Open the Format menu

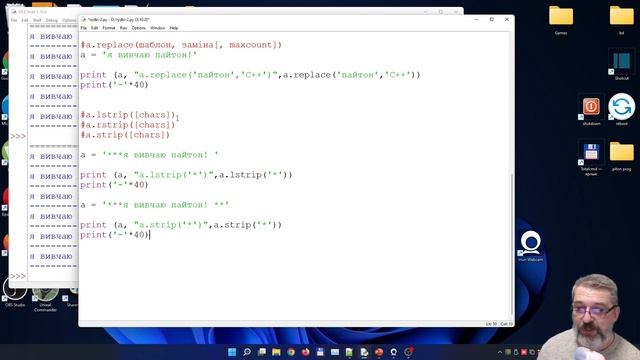click(x=109, y=28)
